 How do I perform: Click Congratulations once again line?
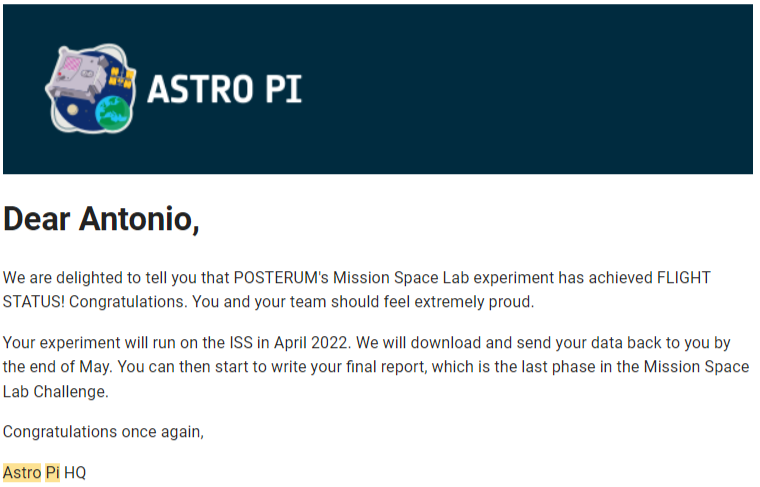(103, 432)
